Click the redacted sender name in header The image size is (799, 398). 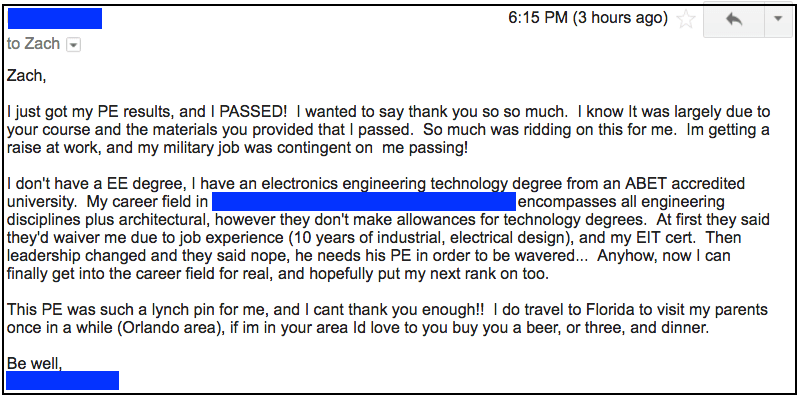coord(55,18)
